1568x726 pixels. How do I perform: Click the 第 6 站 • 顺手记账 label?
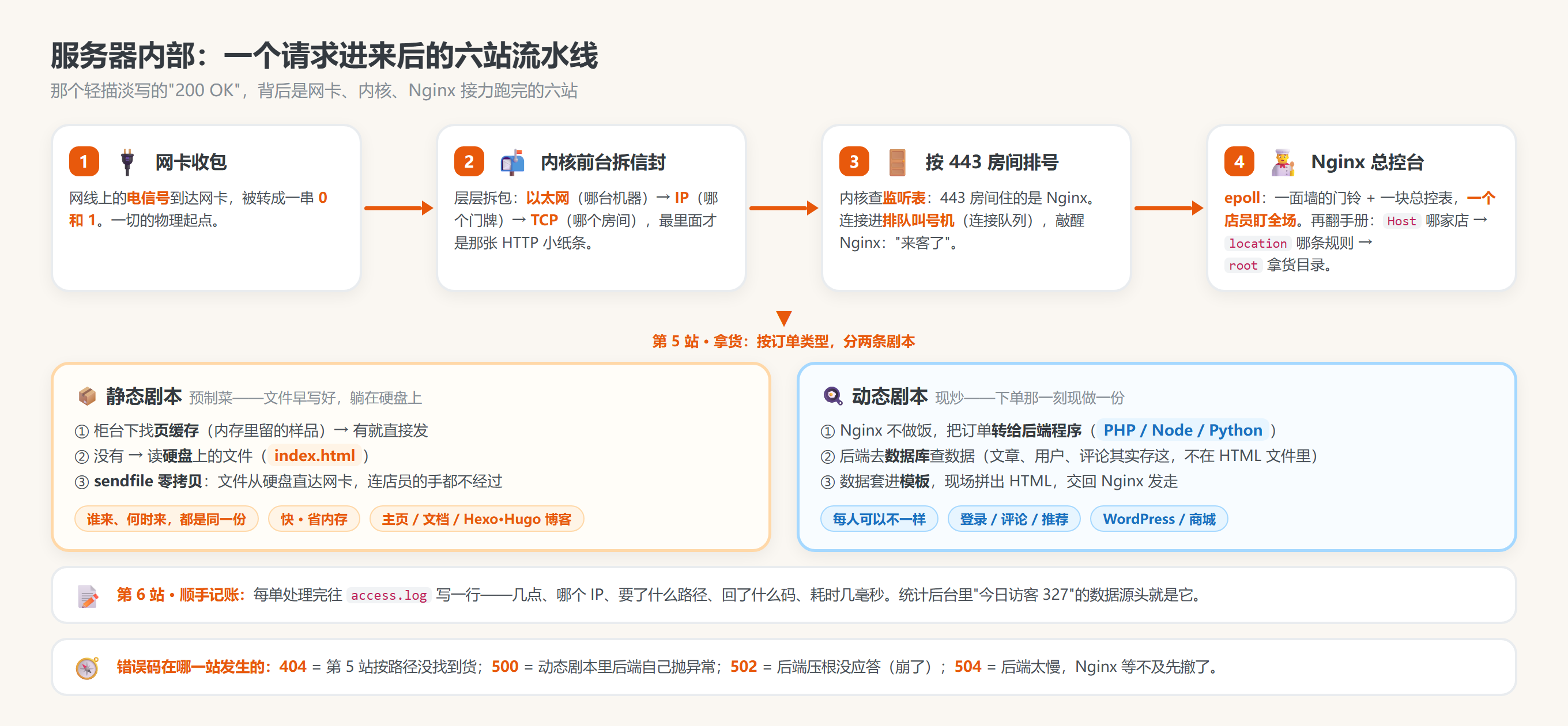pyautogui.click(x=181, y=595)
